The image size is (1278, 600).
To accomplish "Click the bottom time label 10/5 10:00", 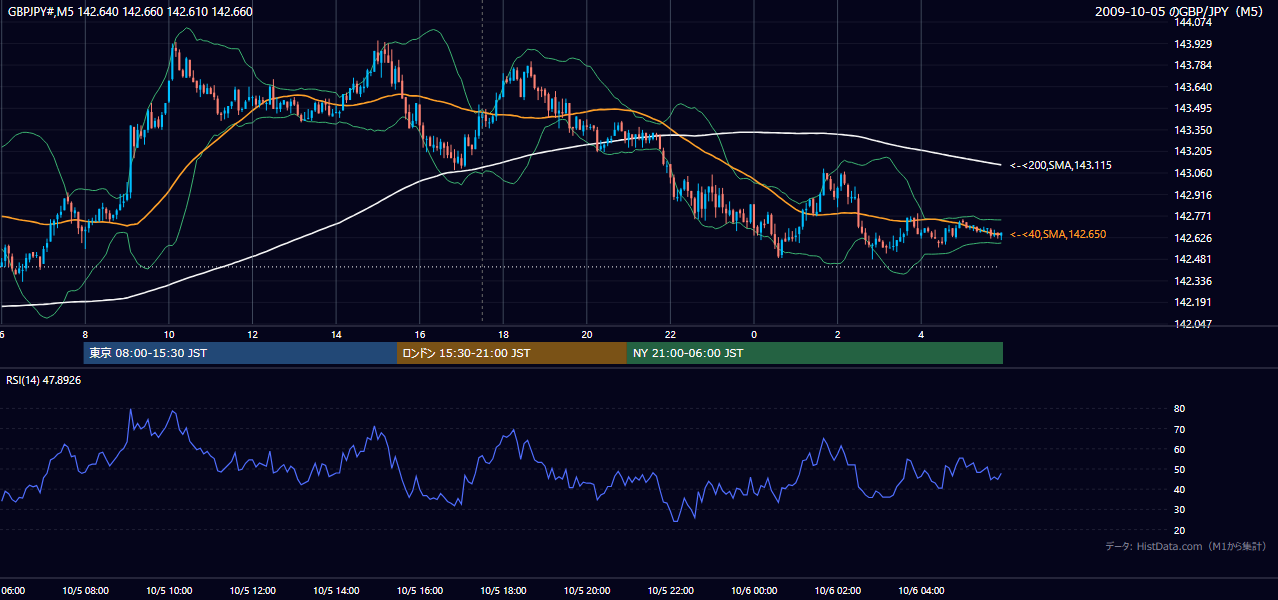I will (x=168, y=591).
